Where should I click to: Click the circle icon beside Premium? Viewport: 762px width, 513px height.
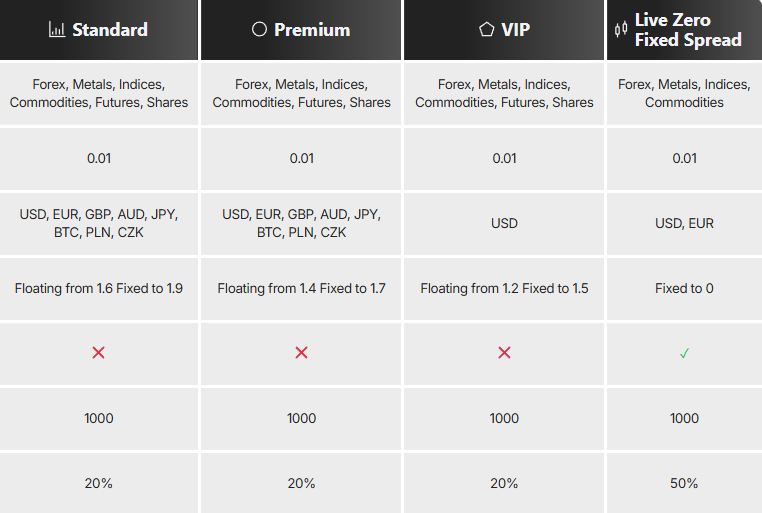[260, 29]
